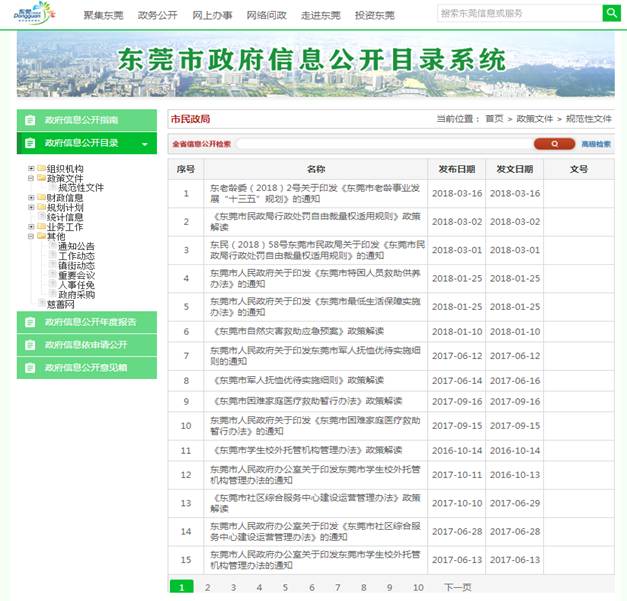
Task: Click the red search button in 全省信息公开检索
Action: click(554, 144)
